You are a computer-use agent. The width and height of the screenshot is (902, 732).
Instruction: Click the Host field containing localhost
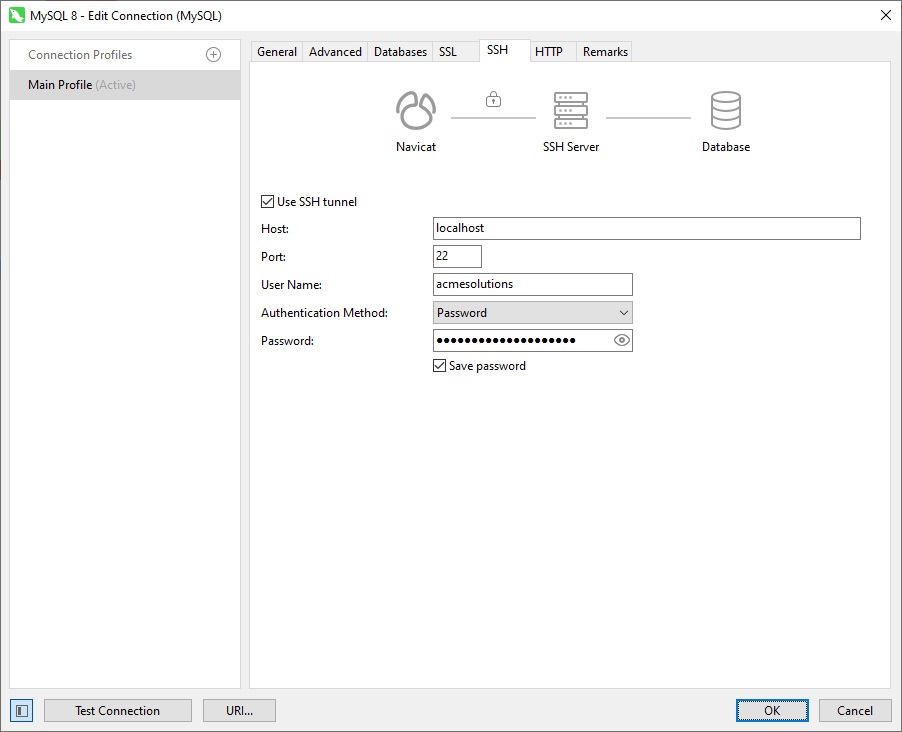647,228
